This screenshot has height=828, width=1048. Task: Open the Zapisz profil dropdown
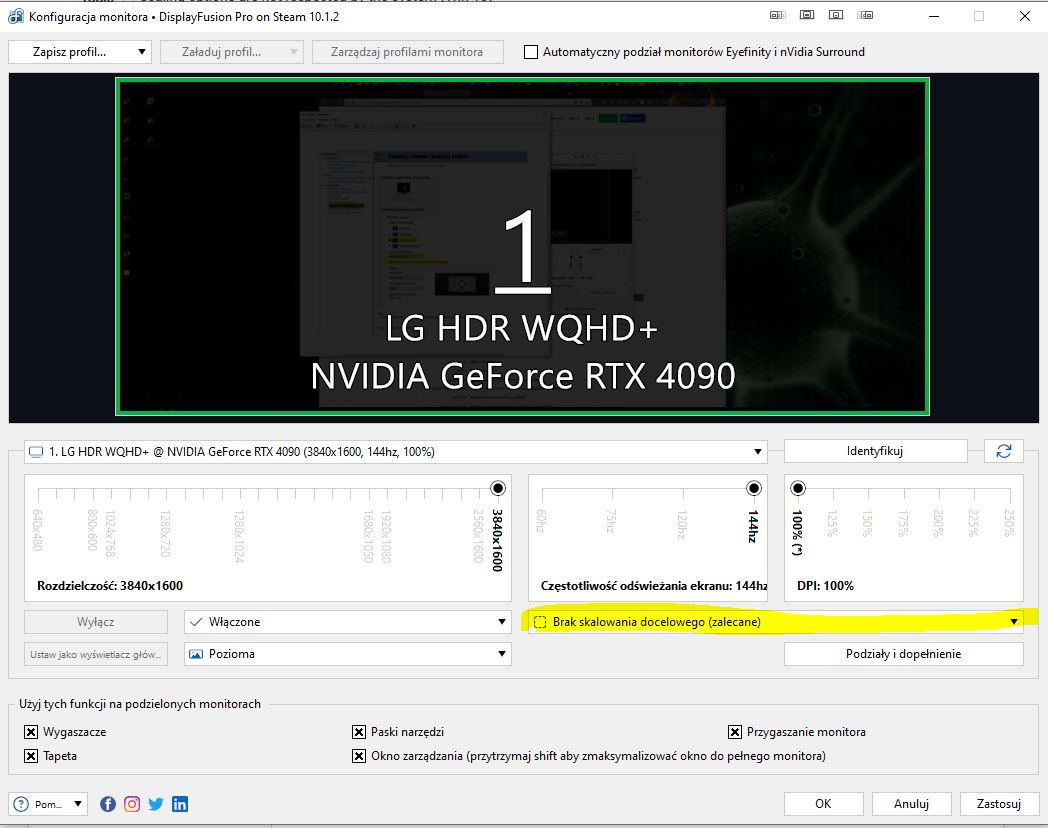(x=79, y=52)
